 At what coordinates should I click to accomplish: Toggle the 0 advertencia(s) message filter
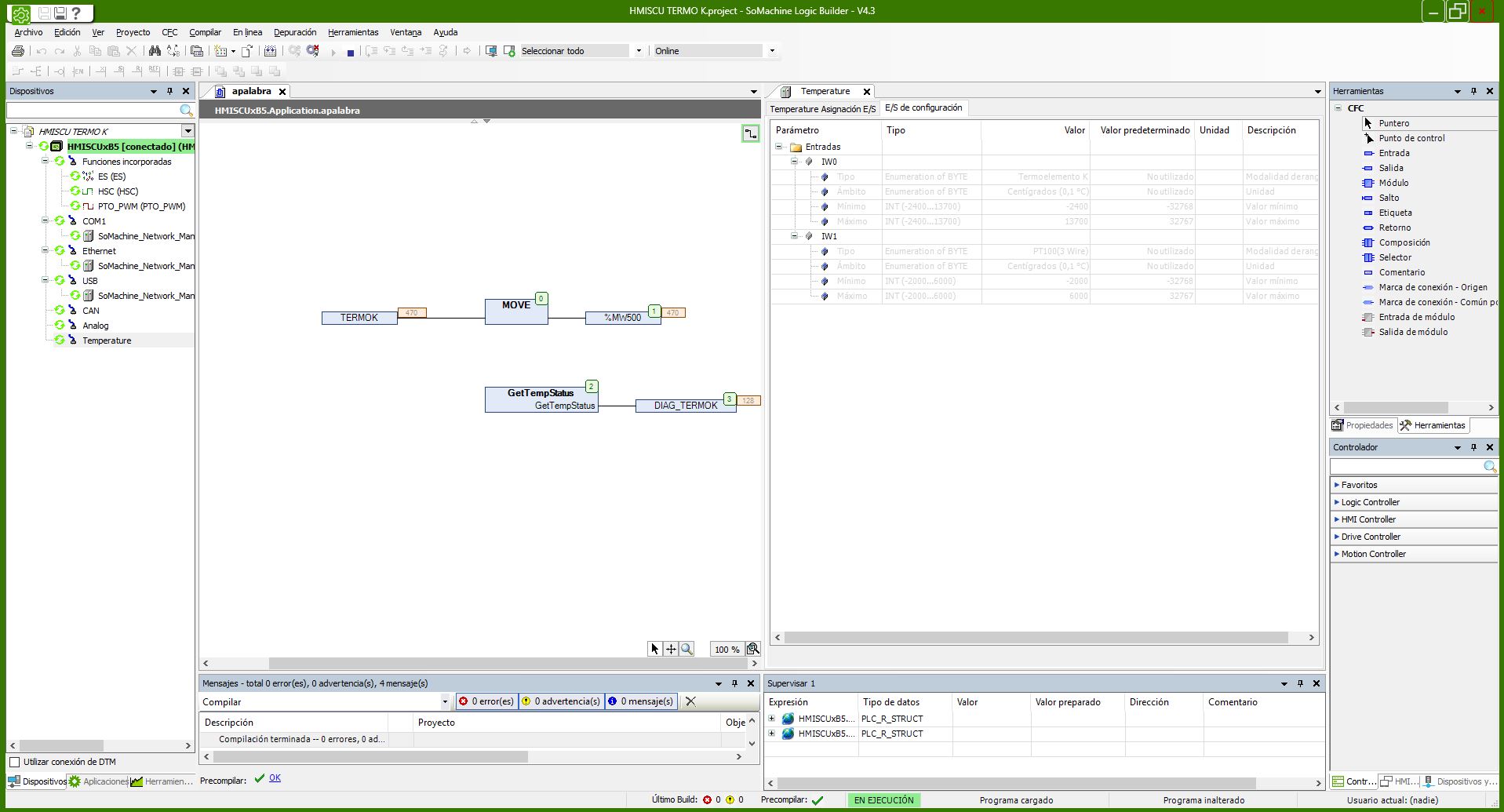point(561,701)
